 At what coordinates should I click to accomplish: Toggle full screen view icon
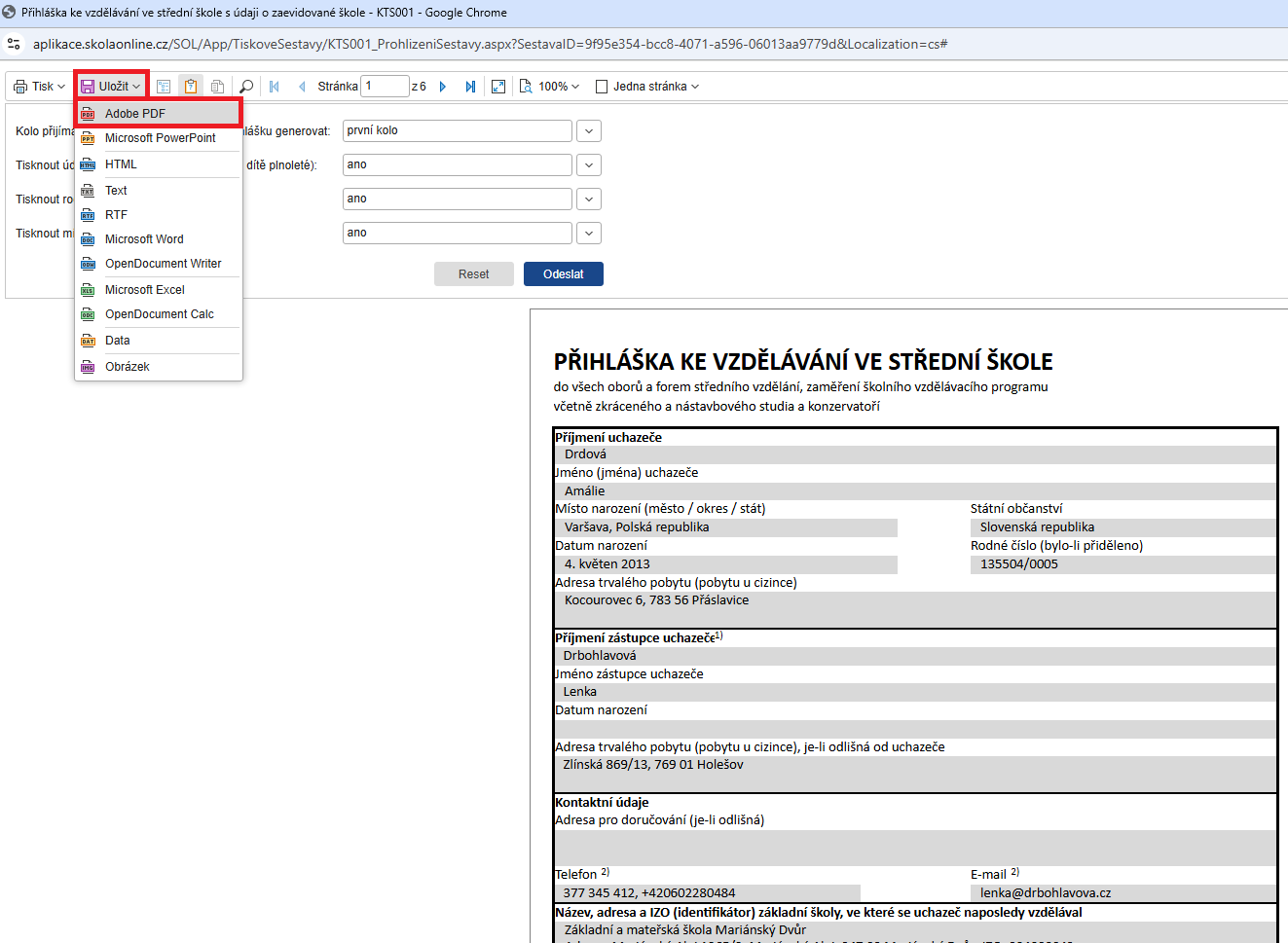(498, 87)
